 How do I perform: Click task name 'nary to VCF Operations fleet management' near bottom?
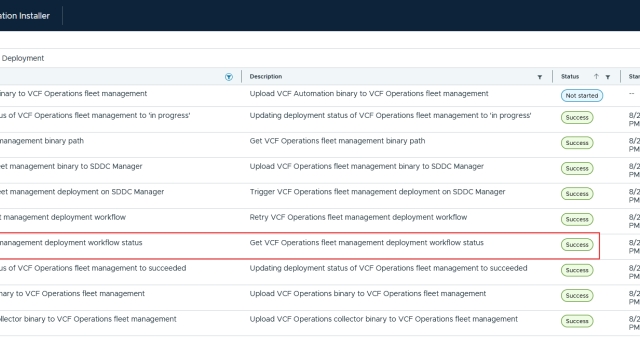click(72, 293)
